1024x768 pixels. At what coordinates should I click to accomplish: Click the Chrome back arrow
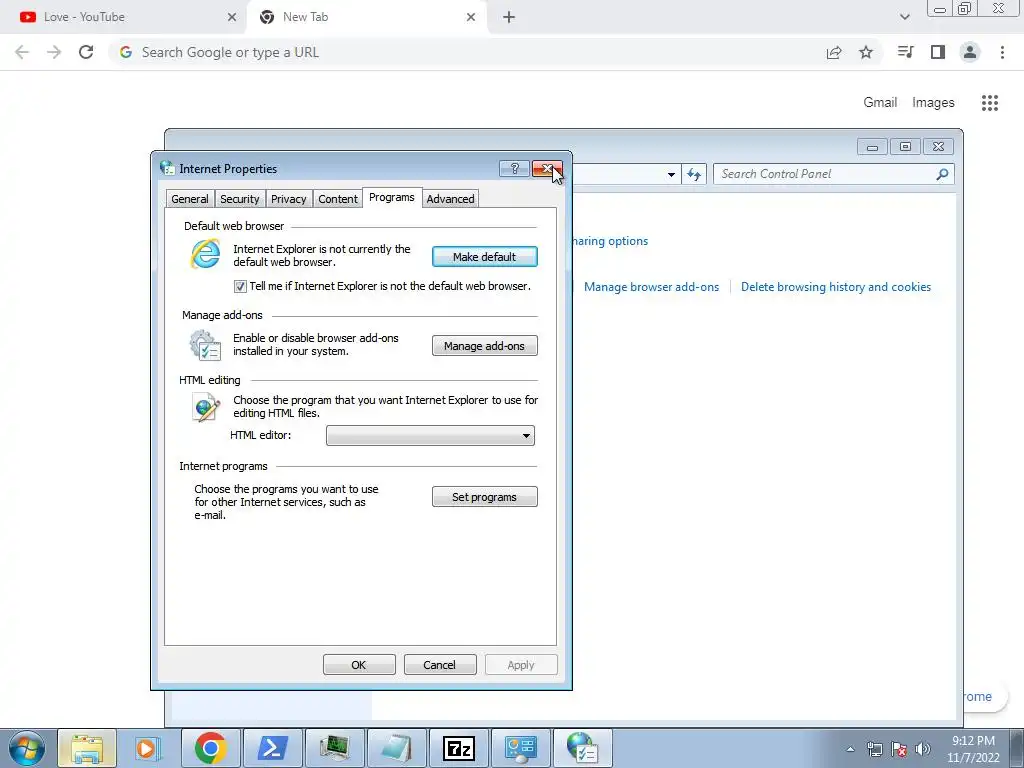[x=22, y=52]
